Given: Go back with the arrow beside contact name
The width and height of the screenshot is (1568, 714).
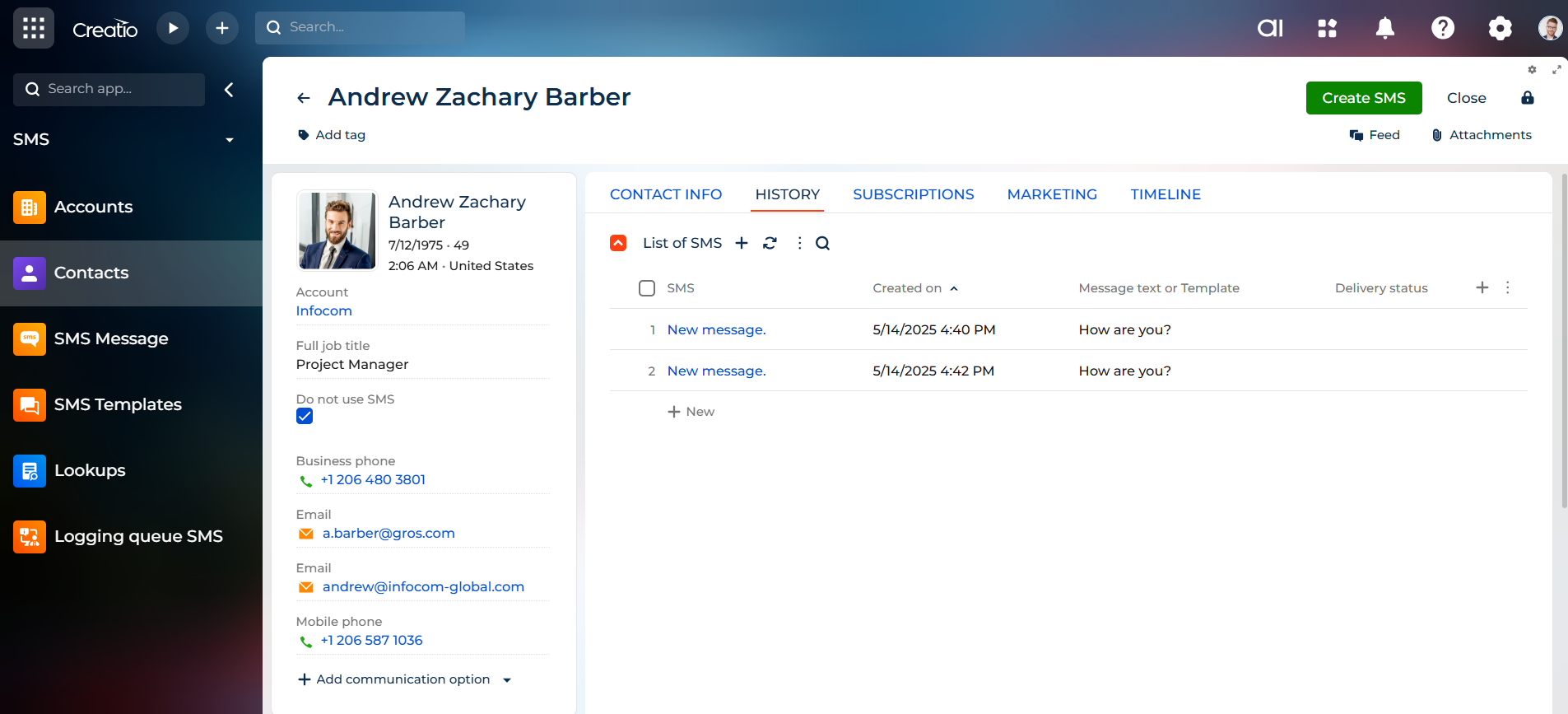Looking at the screenshot, I should point(304,98).
